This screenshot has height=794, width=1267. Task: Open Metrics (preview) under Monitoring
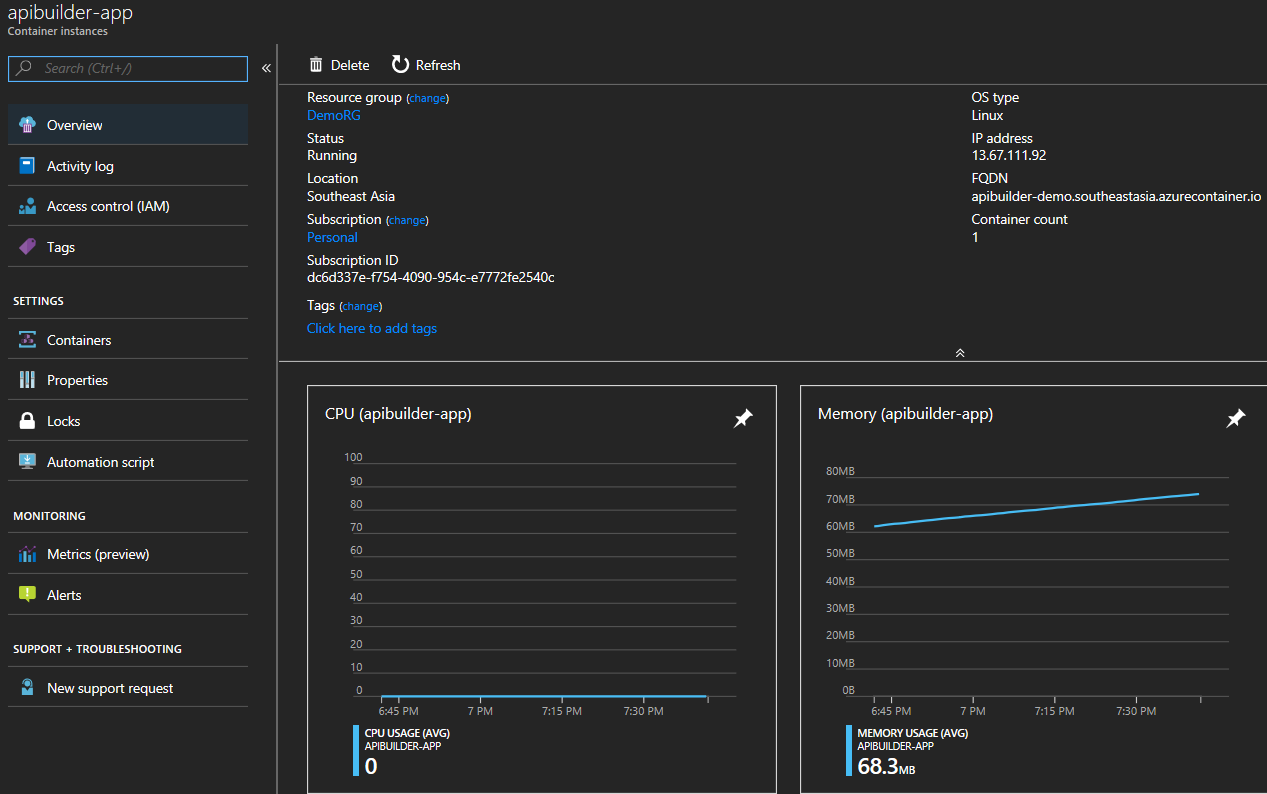coord(128,554)
